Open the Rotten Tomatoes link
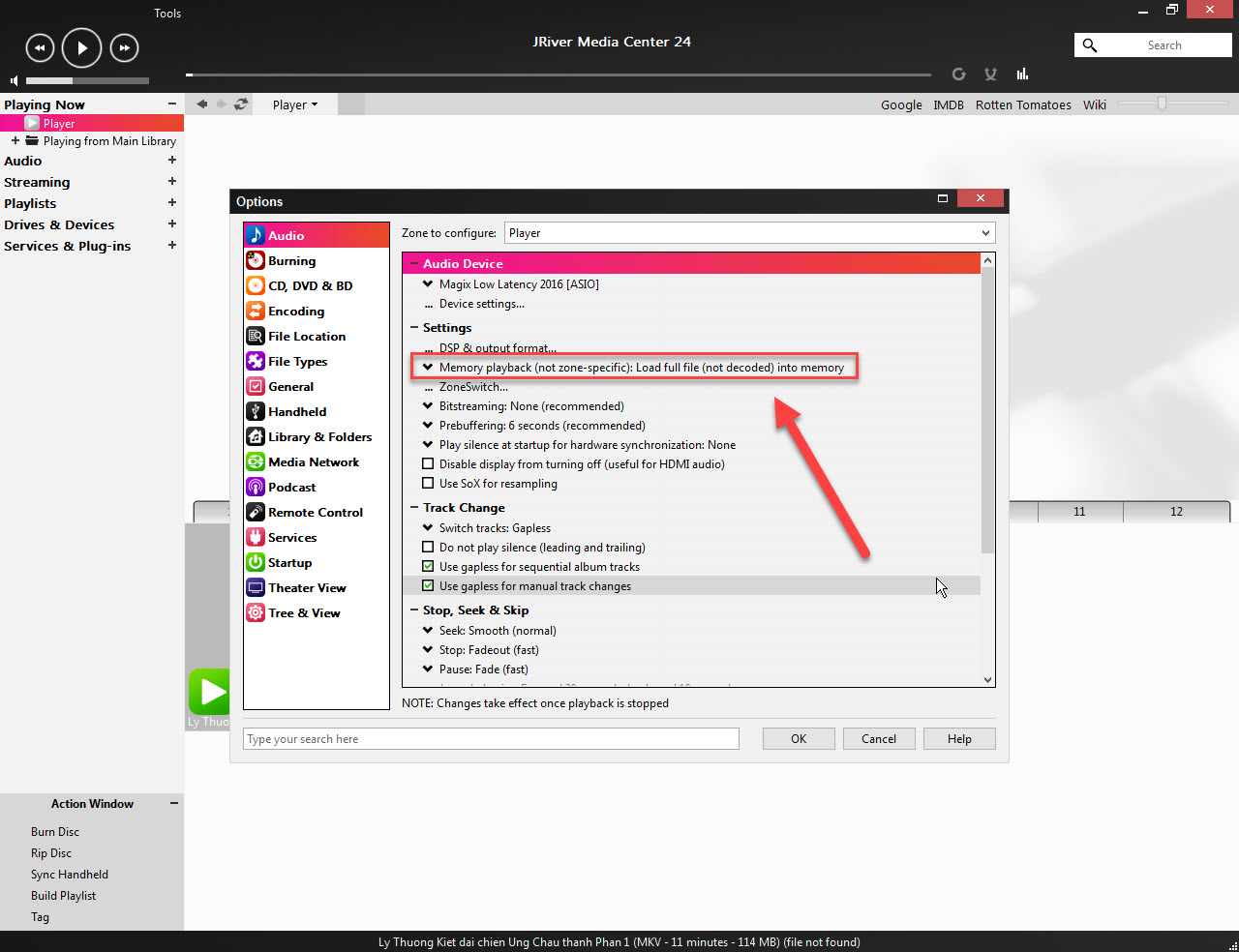Image resolution: width=1239 pixels, height=952 pixels. pos(1023,104)
